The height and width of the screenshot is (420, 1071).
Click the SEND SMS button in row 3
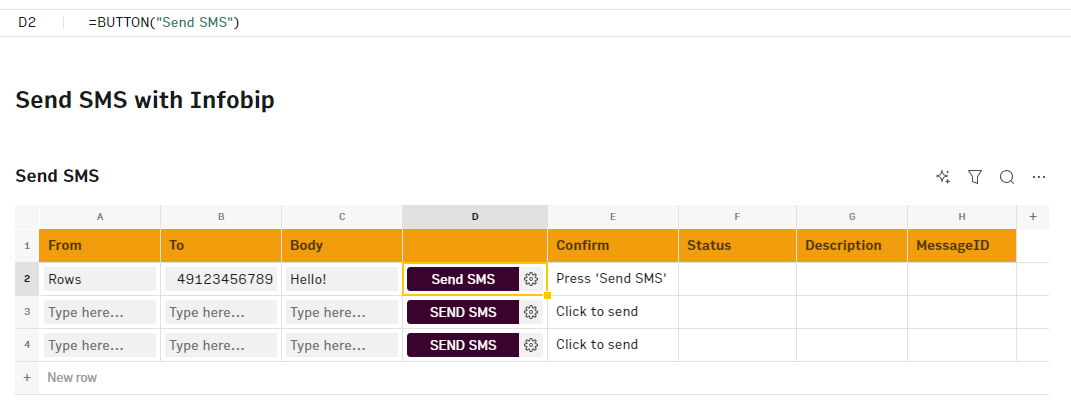(463, 312)
